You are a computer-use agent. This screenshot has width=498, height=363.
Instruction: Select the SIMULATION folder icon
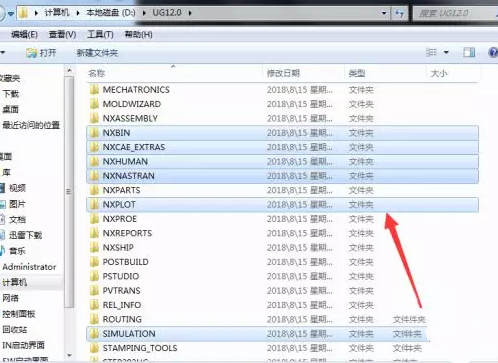pos(94,333)
